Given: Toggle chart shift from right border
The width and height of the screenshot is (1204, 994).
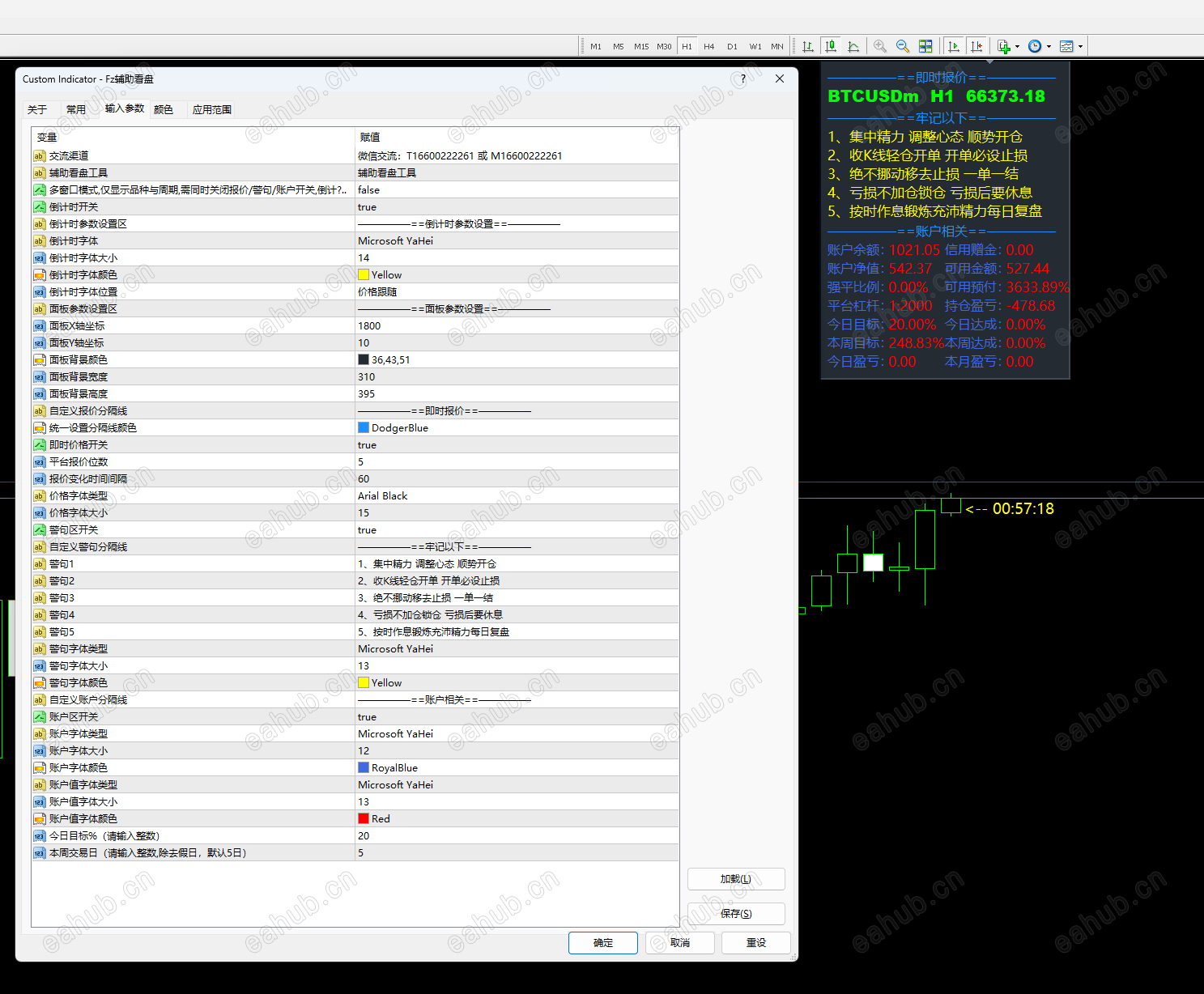Looking at the screenshot, I should (x=977, y=46).
